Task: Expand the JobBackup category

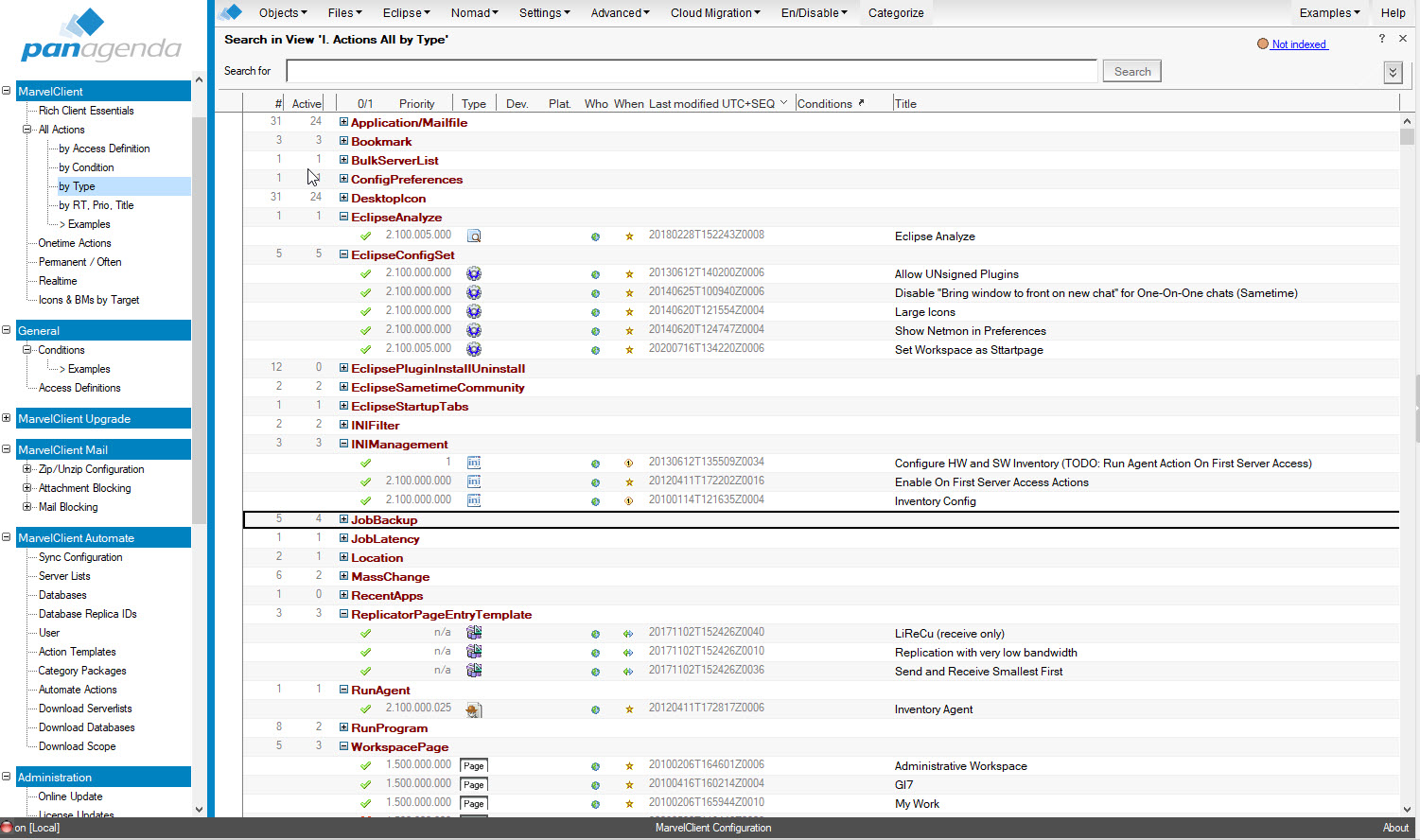Action: point(344,519)
